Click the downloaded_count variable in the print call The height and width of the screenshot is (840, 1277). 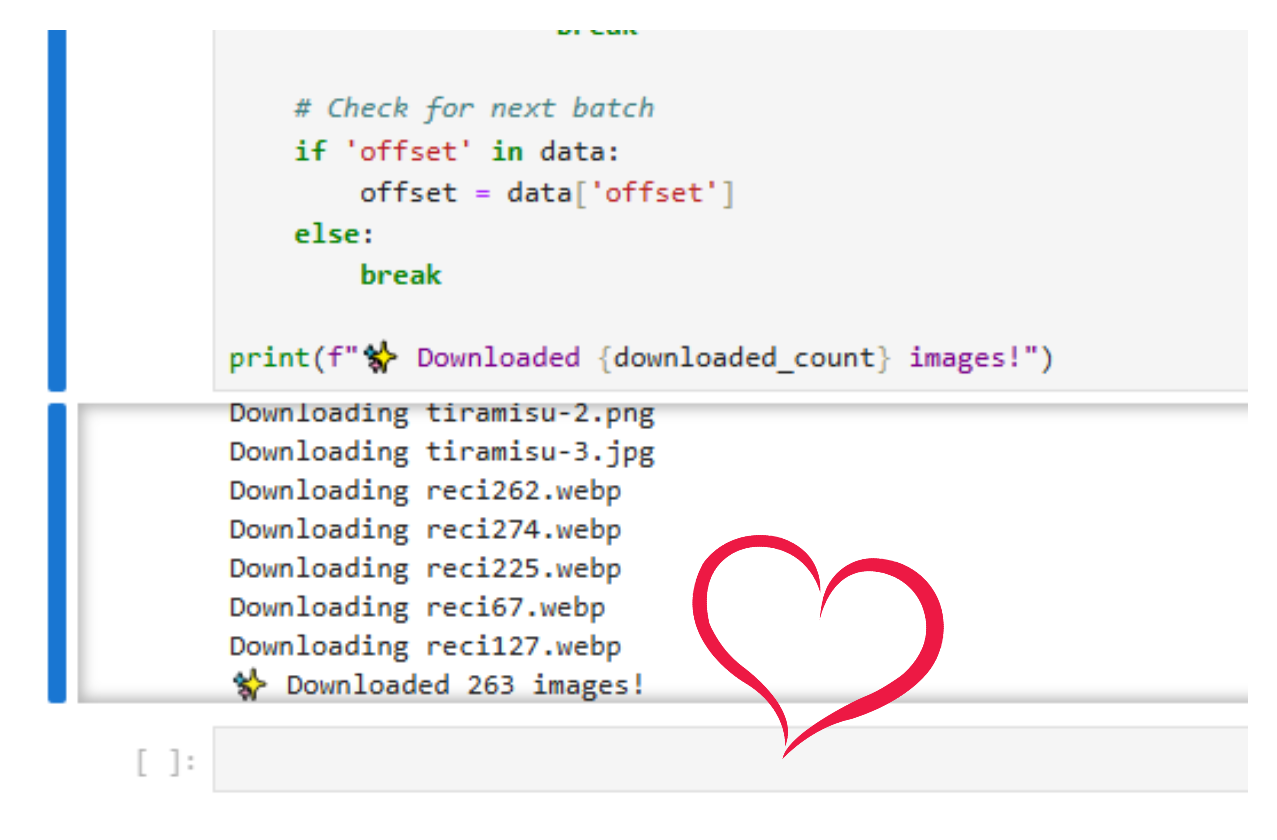[745, 356]
